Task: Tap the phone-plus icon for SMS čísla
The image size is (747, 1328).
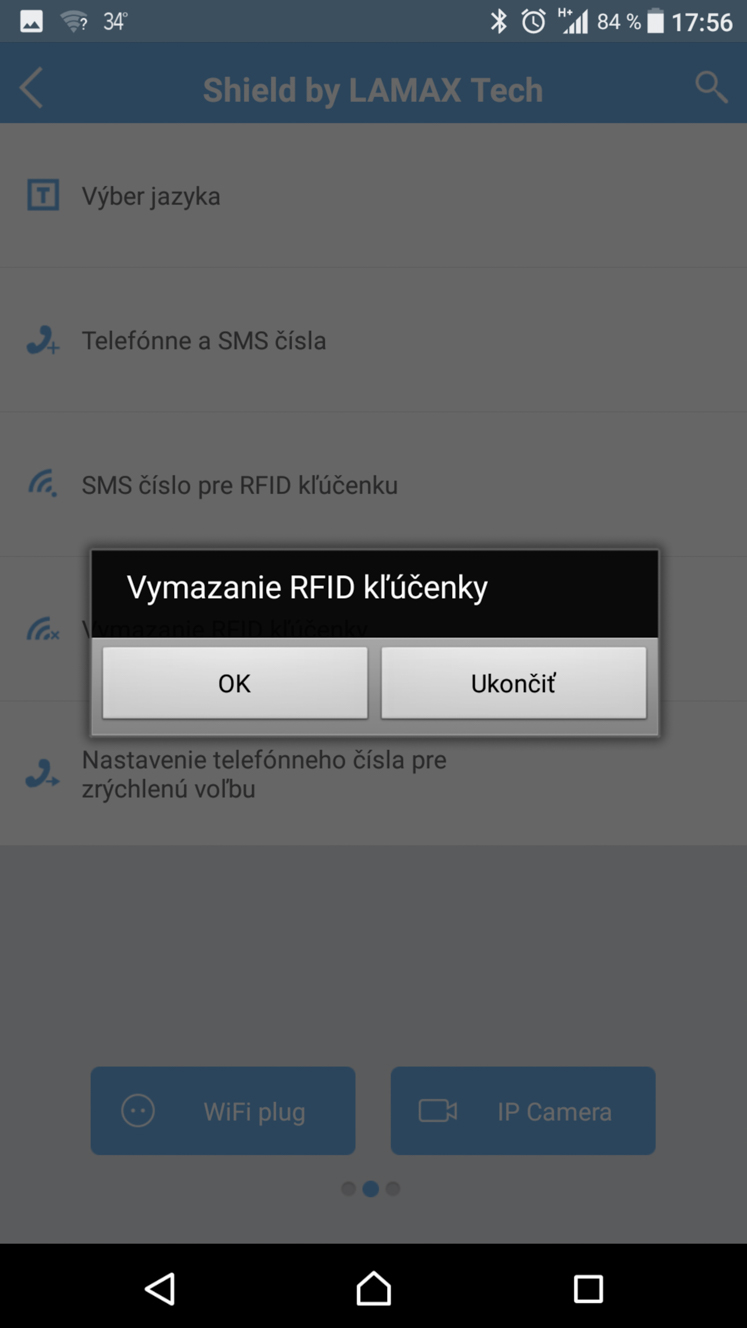Action: pos(43,341)
